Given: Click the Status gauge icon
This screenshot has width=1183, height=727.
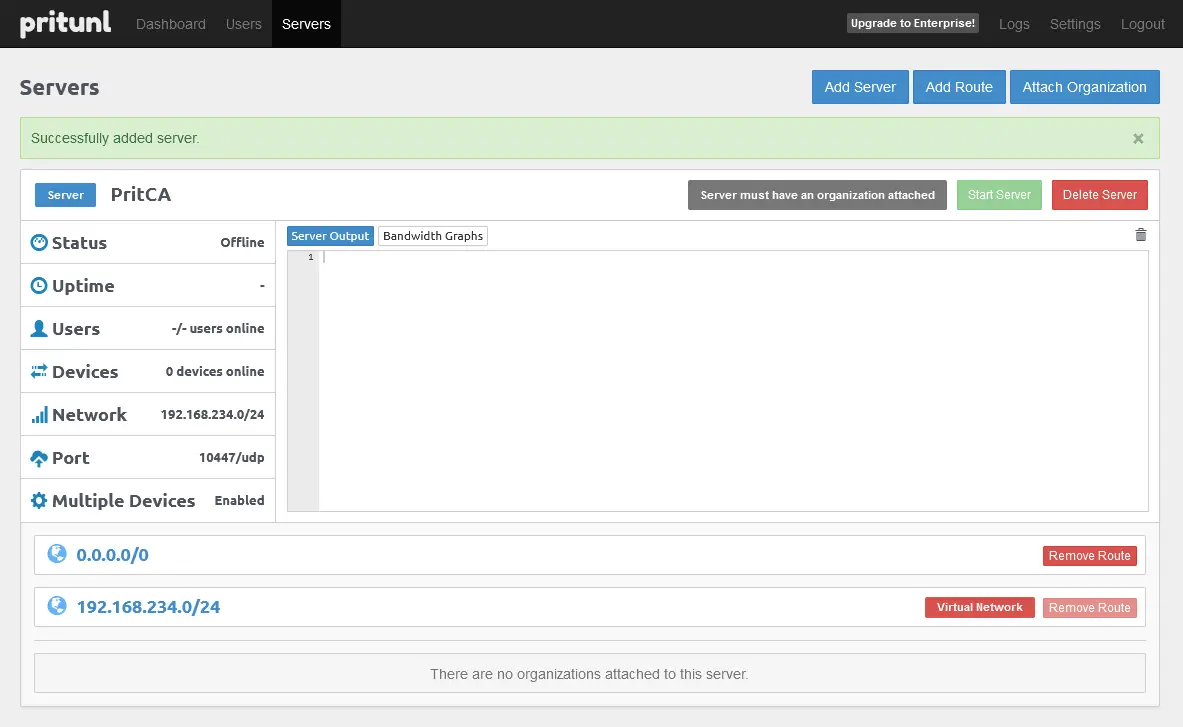Looking at the screenshot, I should coord(38,242).
